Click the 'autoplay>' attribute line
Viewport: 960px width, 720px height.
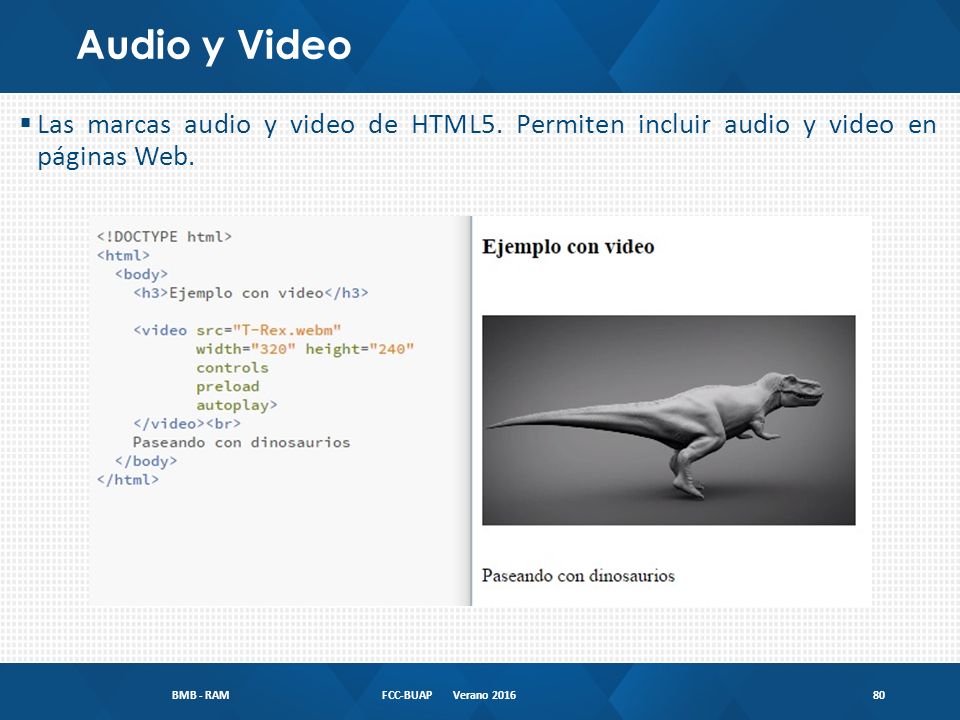point(237,405)
